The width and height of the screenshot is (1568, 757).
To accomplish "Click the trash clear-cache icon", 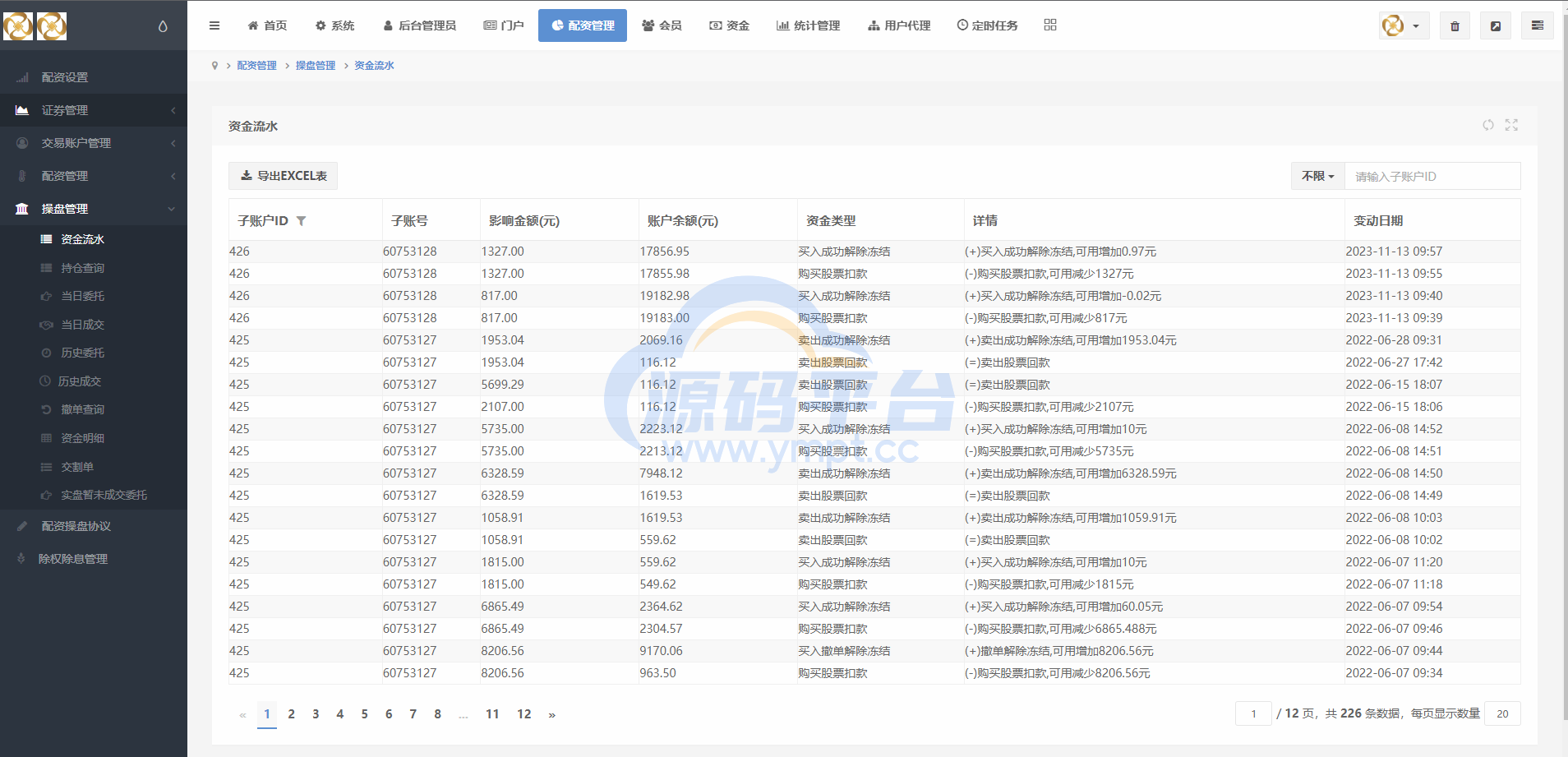I will click(1455, 25).
